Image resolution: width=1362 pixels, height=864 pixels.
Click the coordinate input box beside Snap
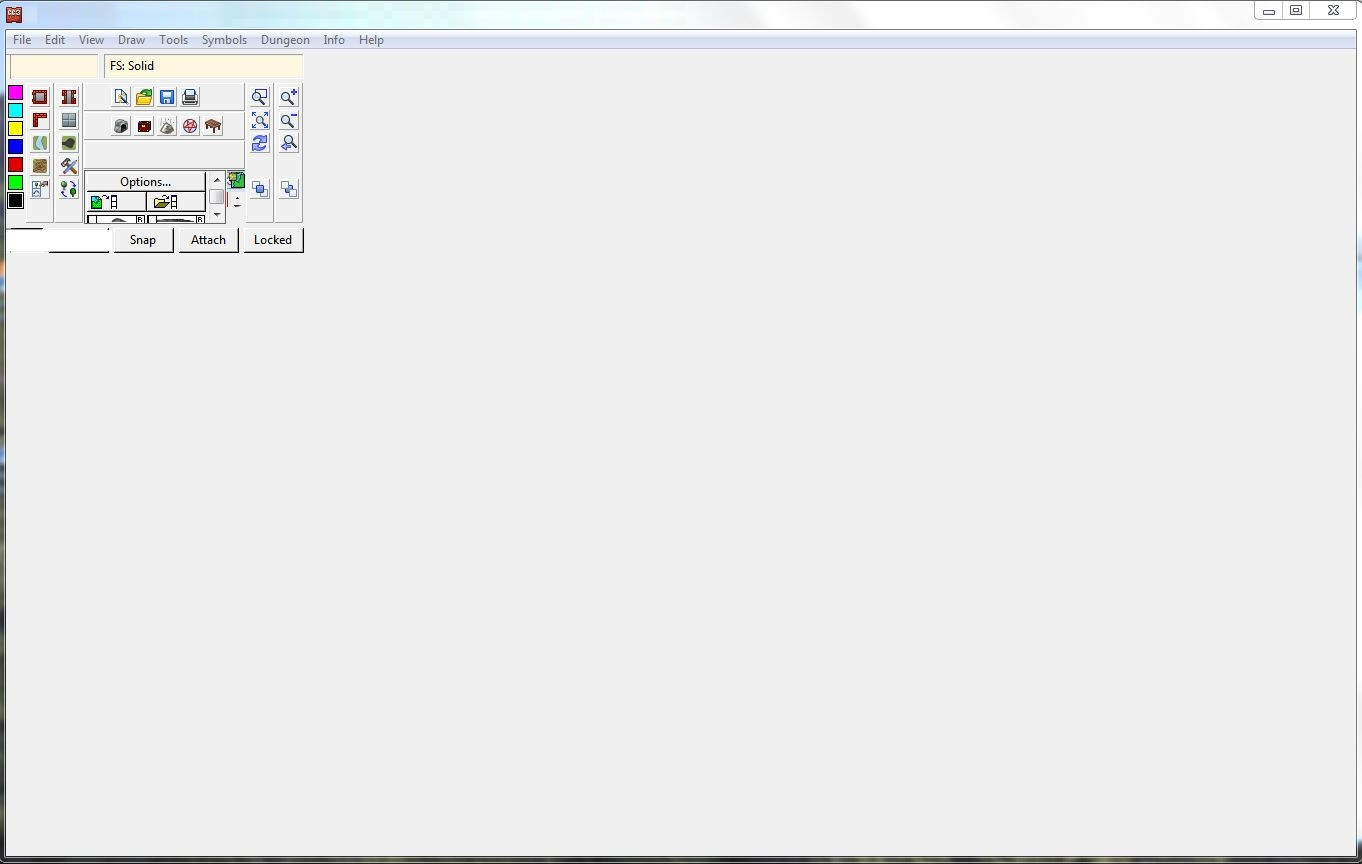pos(59,240)
